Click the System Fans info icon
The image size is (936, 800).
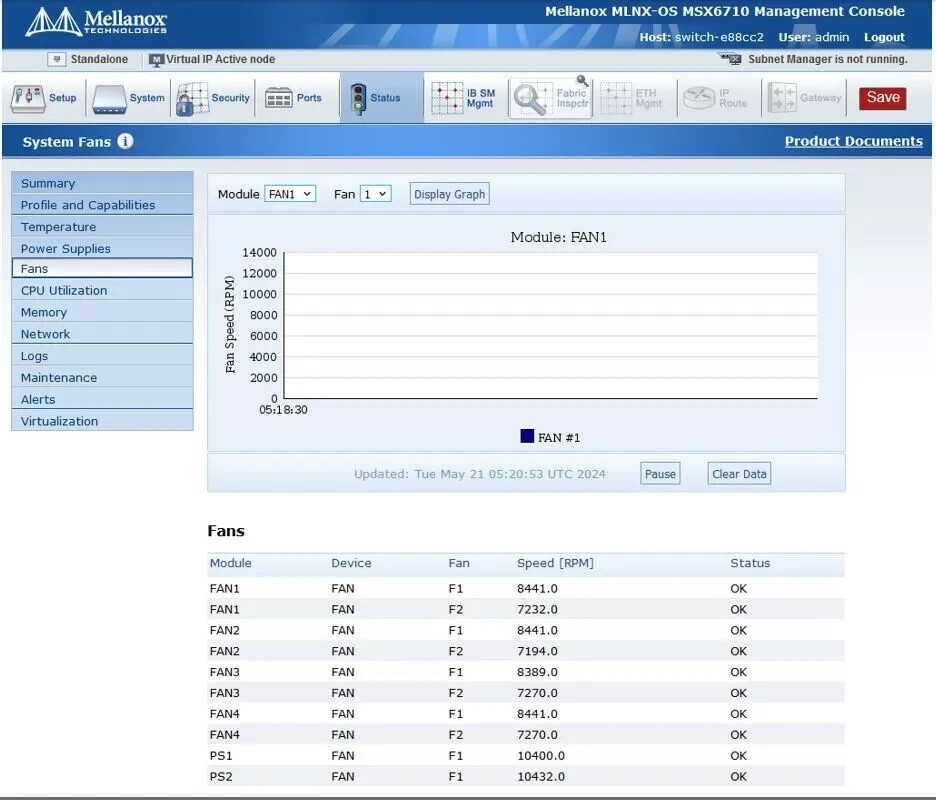125,141
